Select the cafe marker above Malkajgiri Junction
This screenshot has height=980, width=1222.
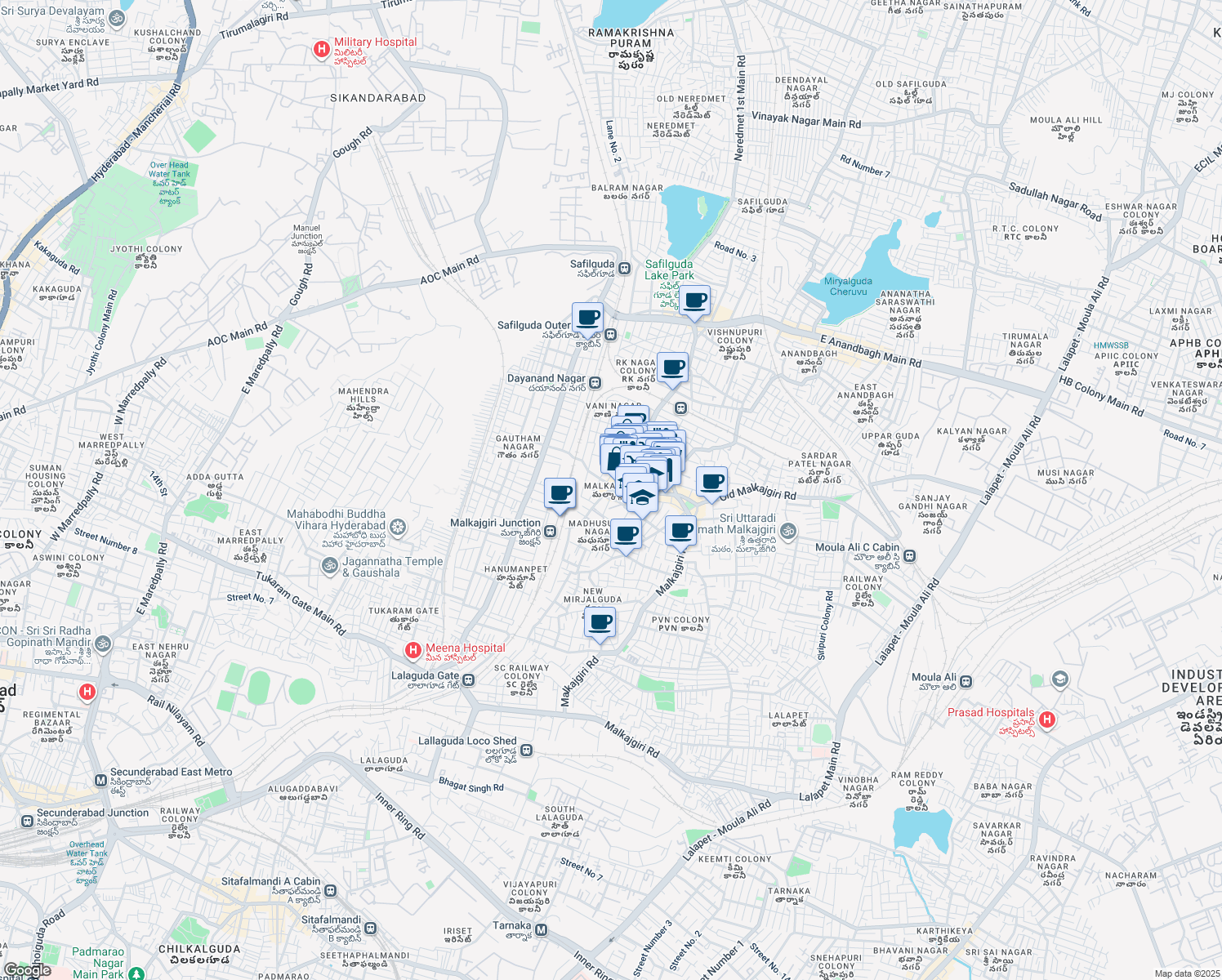click(560, 493)
